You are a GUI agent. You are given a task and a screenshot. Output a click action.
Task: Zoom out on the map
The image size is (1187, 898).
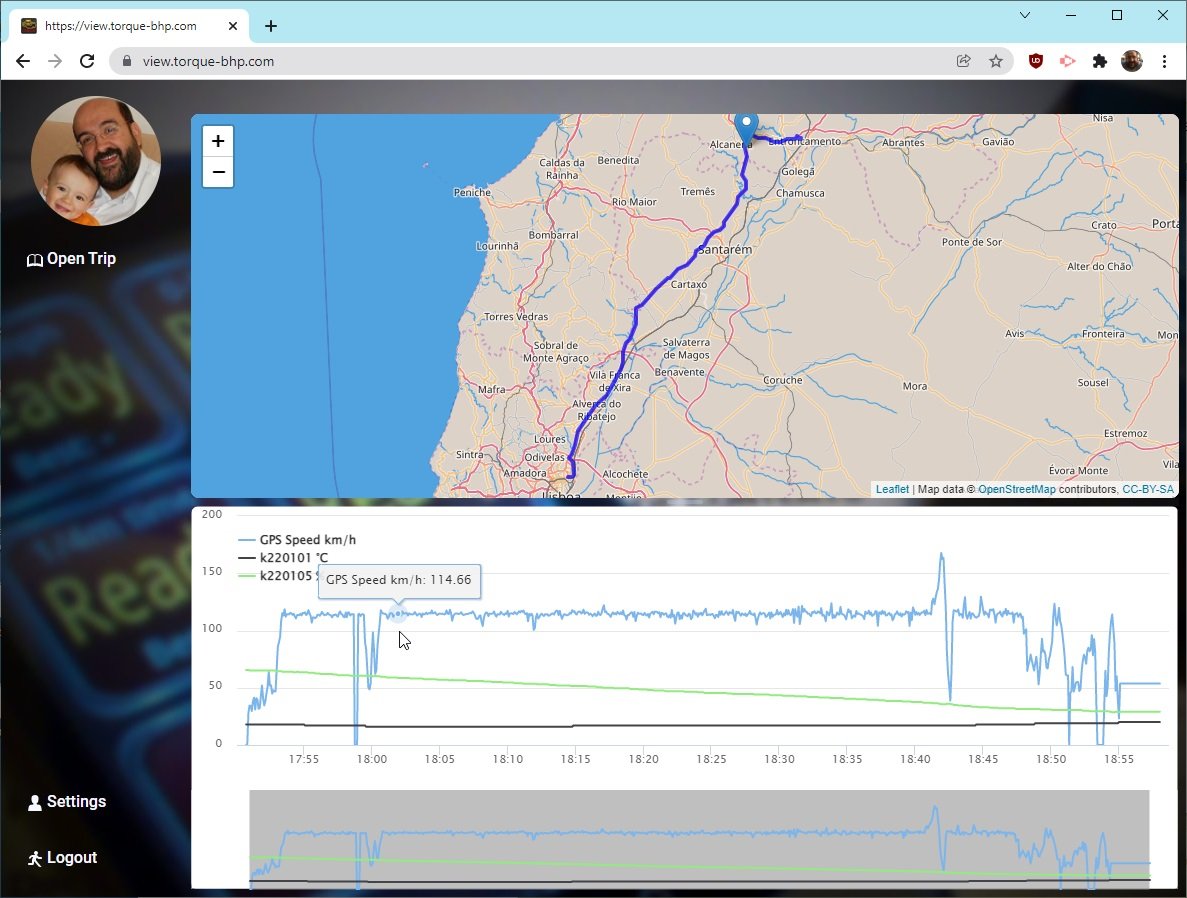coord(218,172)
